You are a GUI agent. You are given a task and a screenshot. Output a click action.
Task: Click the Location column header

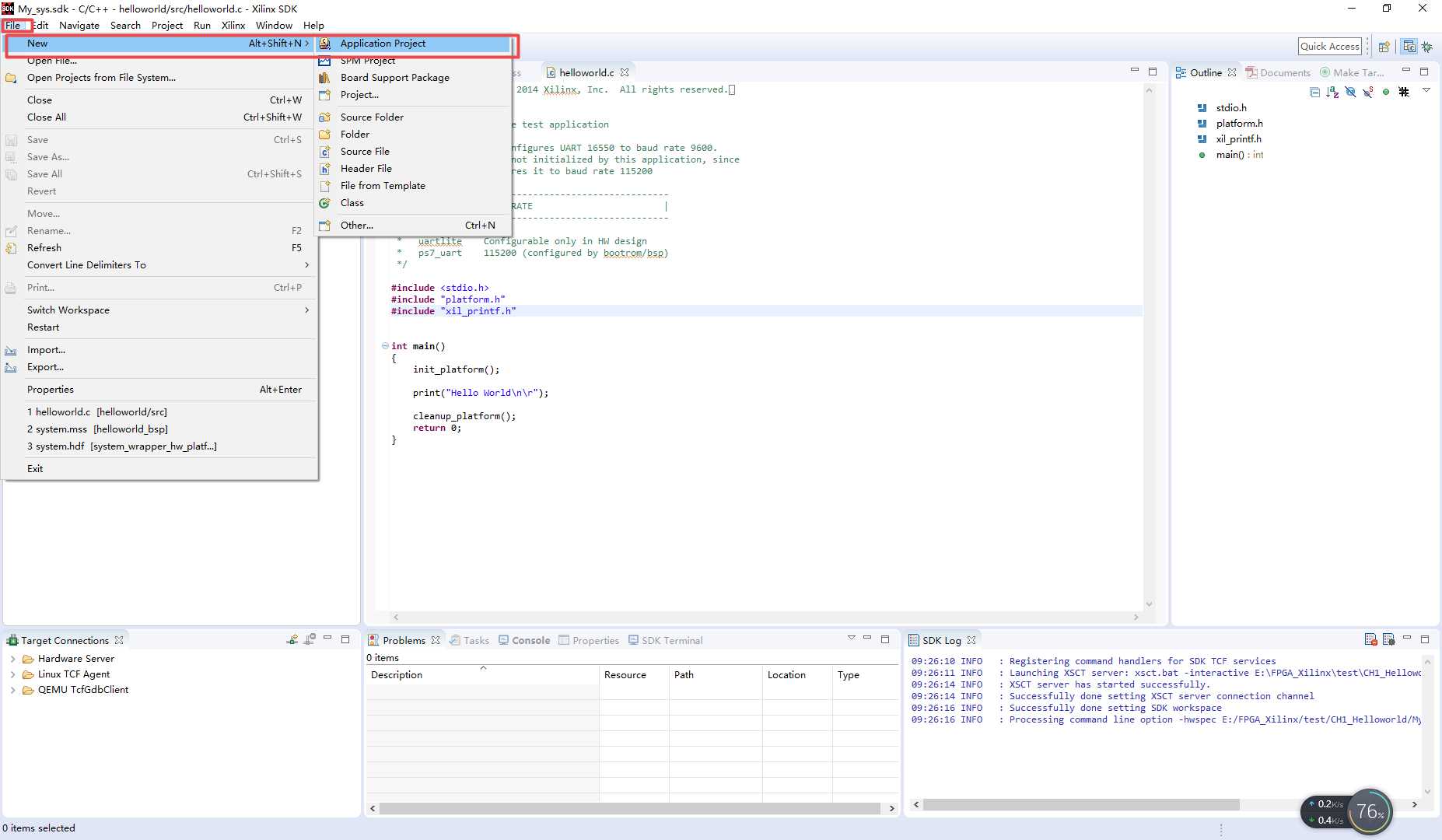point(797,675)
